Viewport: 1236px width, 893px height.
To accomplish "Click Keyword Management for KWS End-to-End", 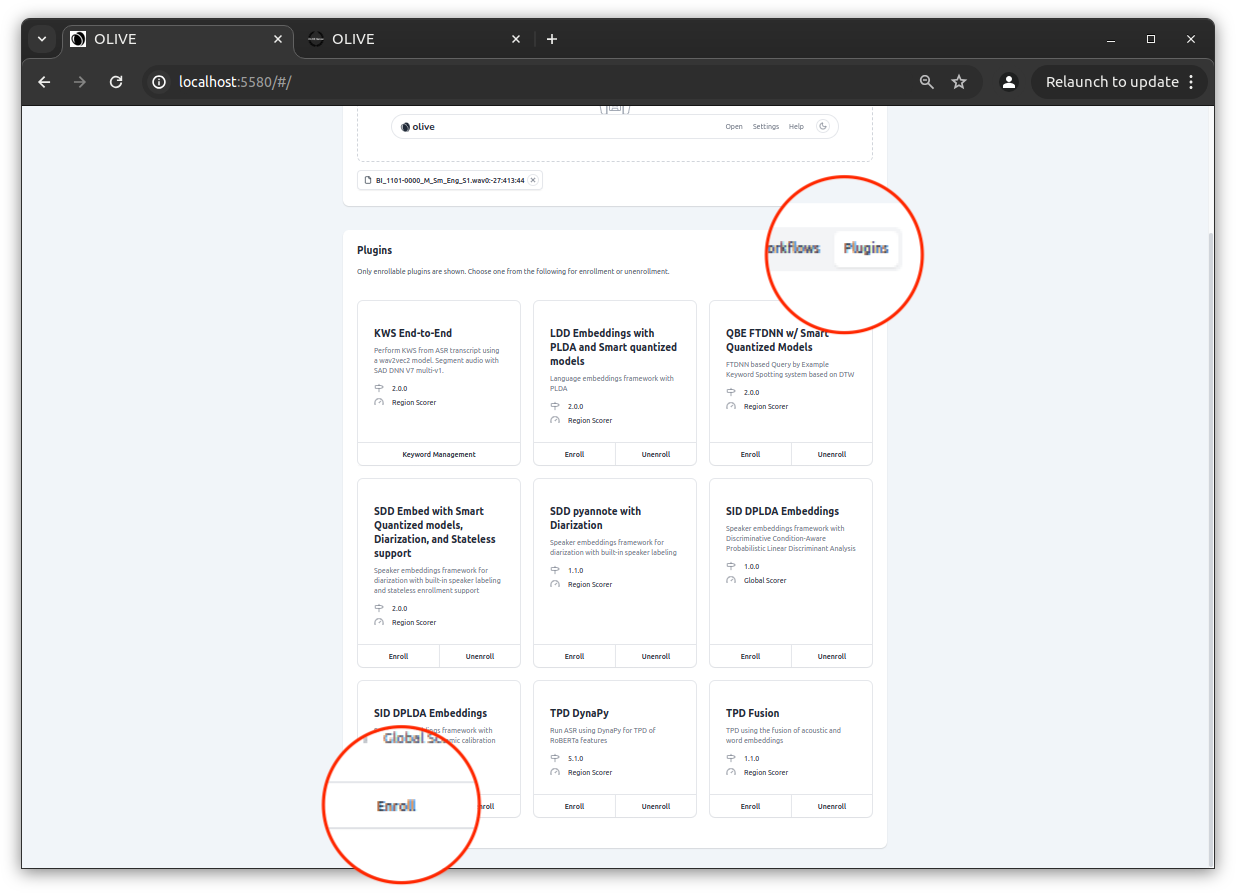I will pos(439,454).
